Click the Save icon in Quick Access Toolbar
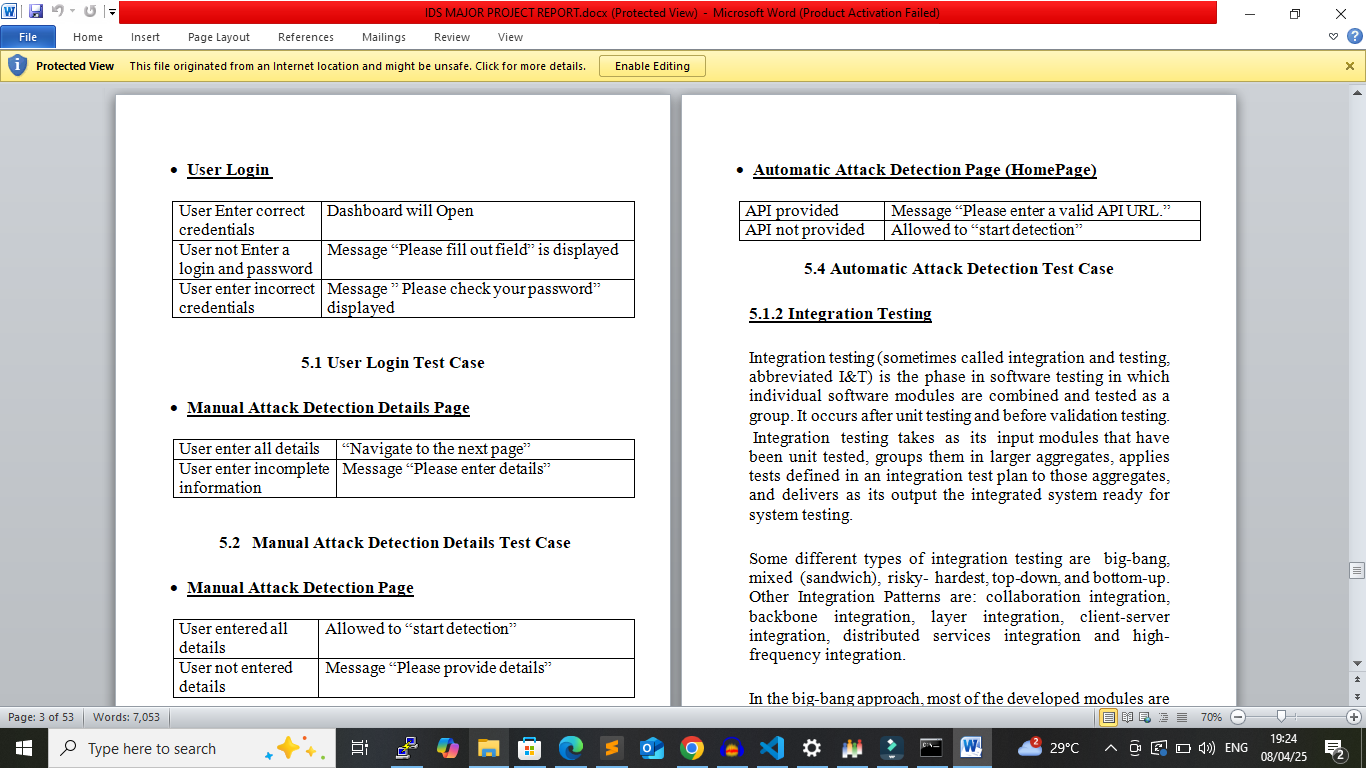This screenshot has width=1366, height=768. tap(36, 12)
